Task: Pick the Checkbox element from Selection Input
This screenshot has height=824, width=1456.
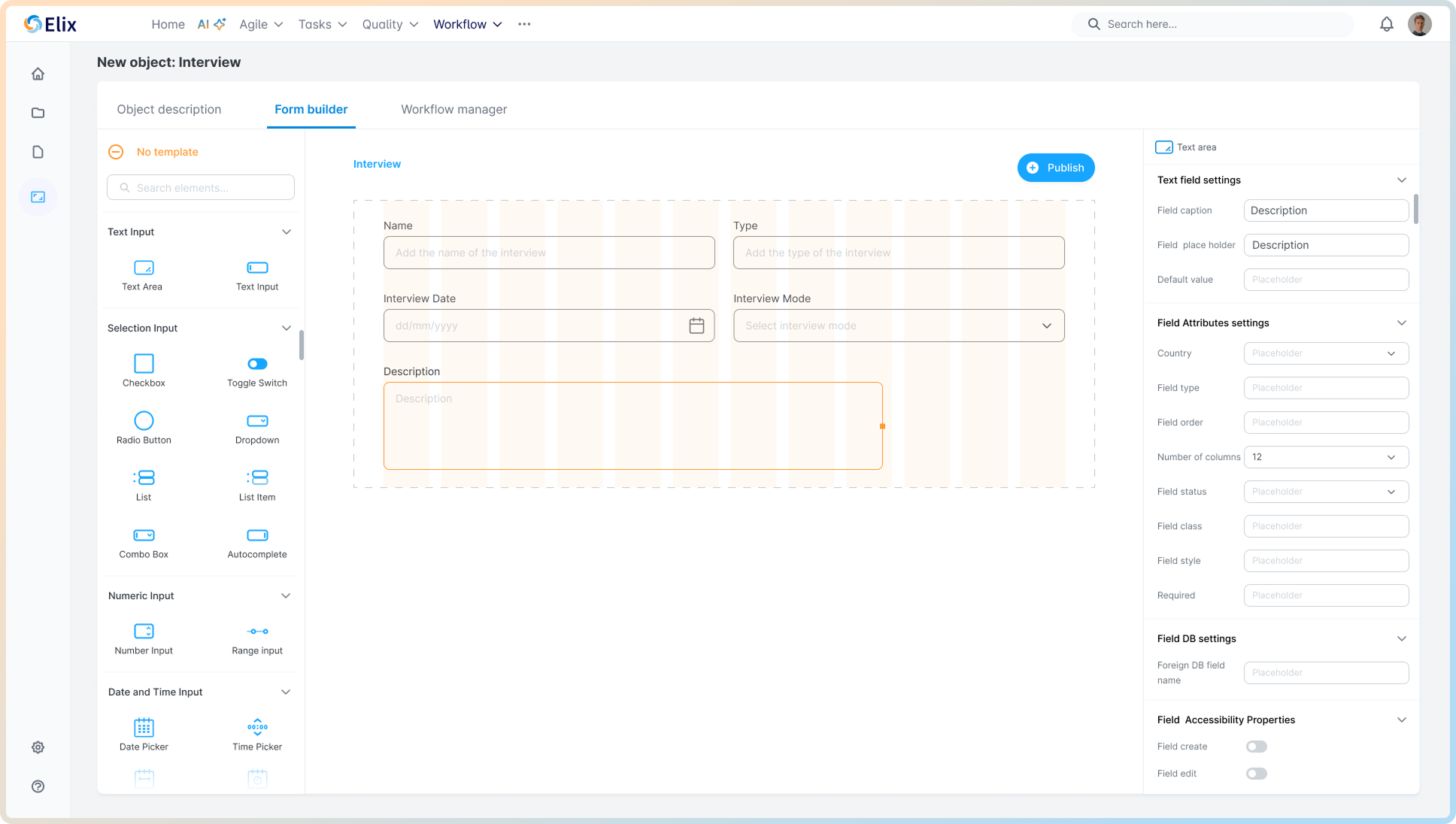Action: click(143, 370)
